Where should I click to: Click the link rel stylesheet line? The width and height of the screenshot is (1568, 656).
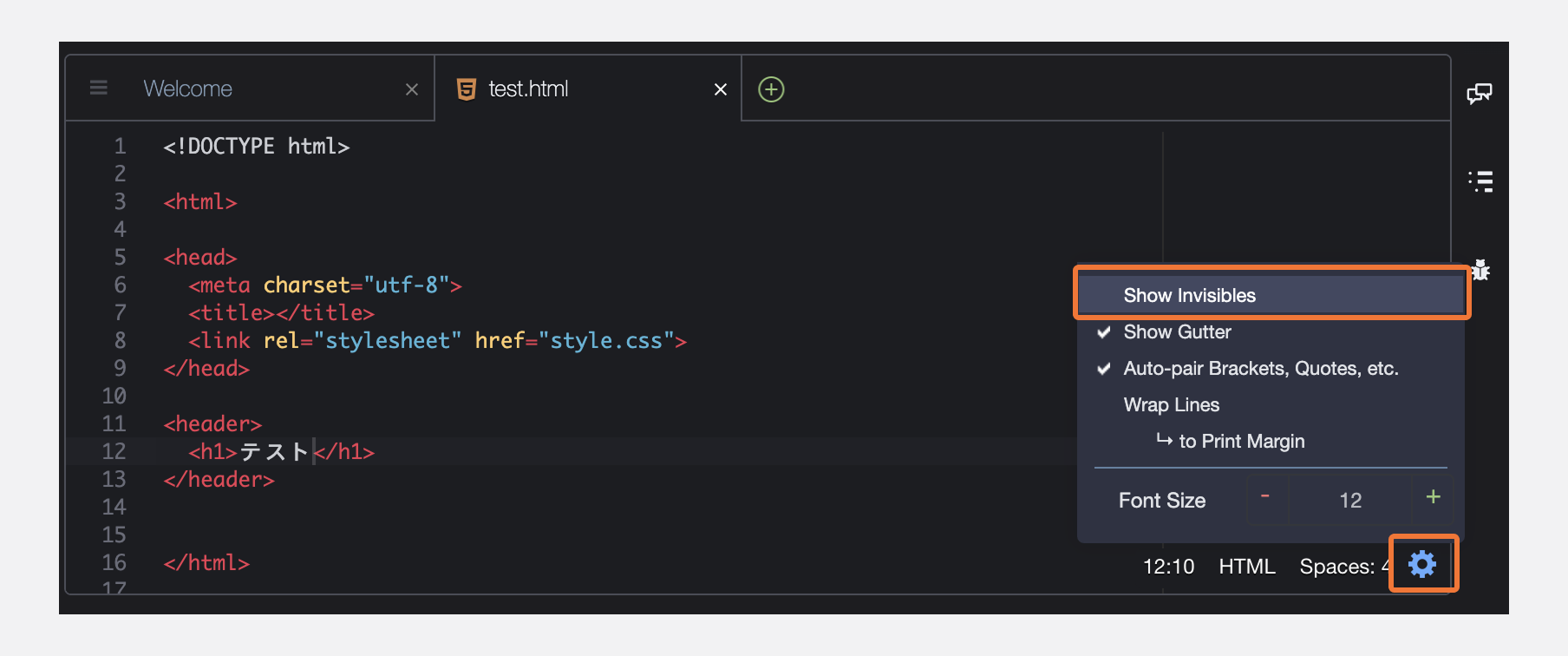coord(437,340)
